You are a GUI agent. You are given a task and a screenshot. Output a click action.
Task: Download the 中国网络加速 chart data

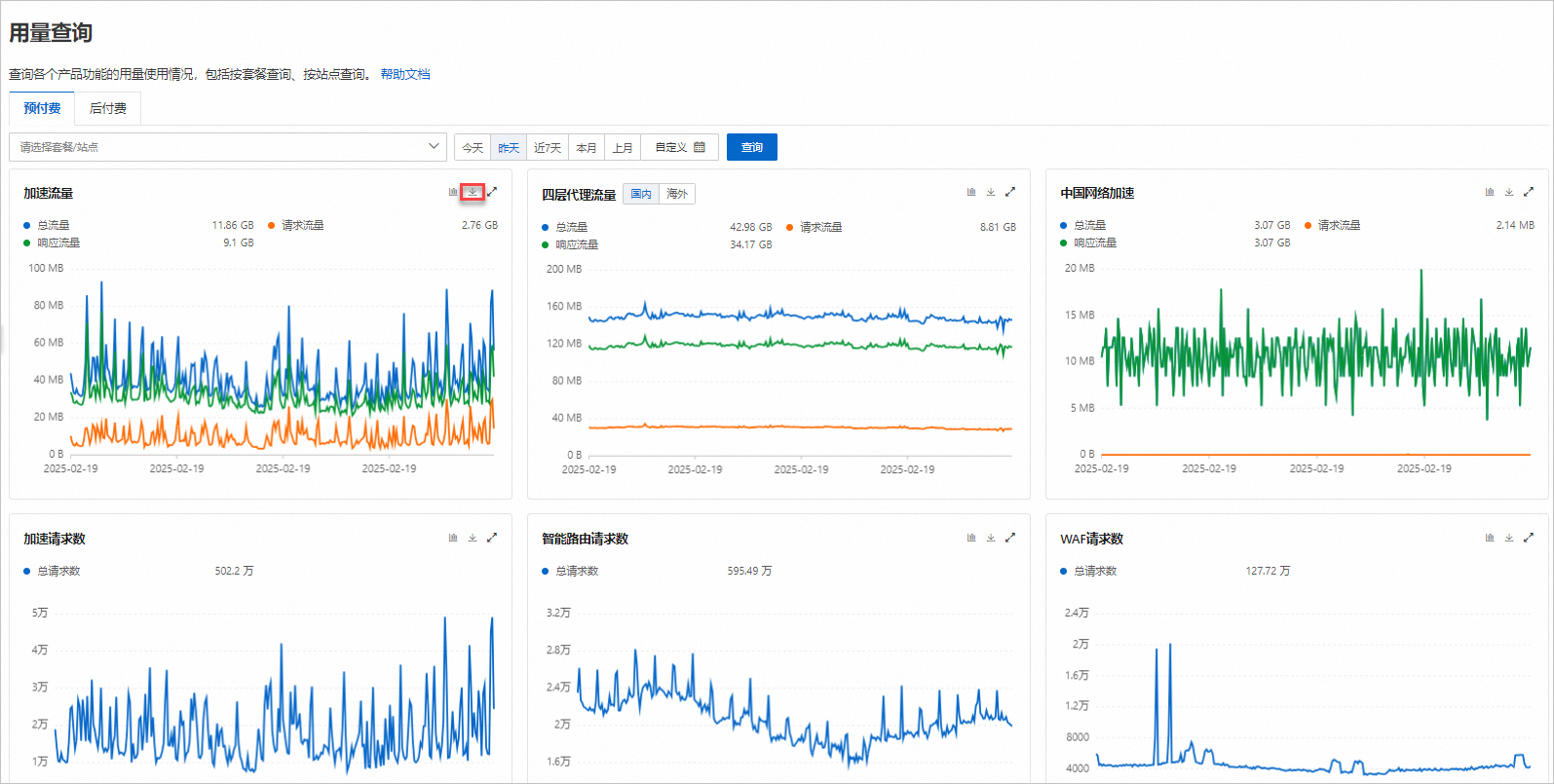(x=1509, y=192)
